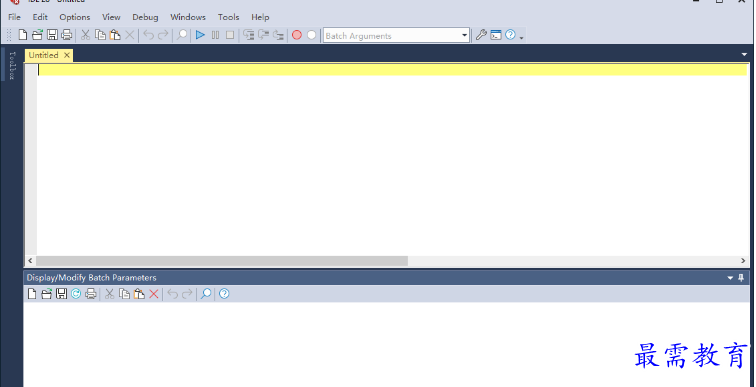Click the Step Into debug icon
The height and width of the screenshot is (387, 756).
tap(249, 35)
